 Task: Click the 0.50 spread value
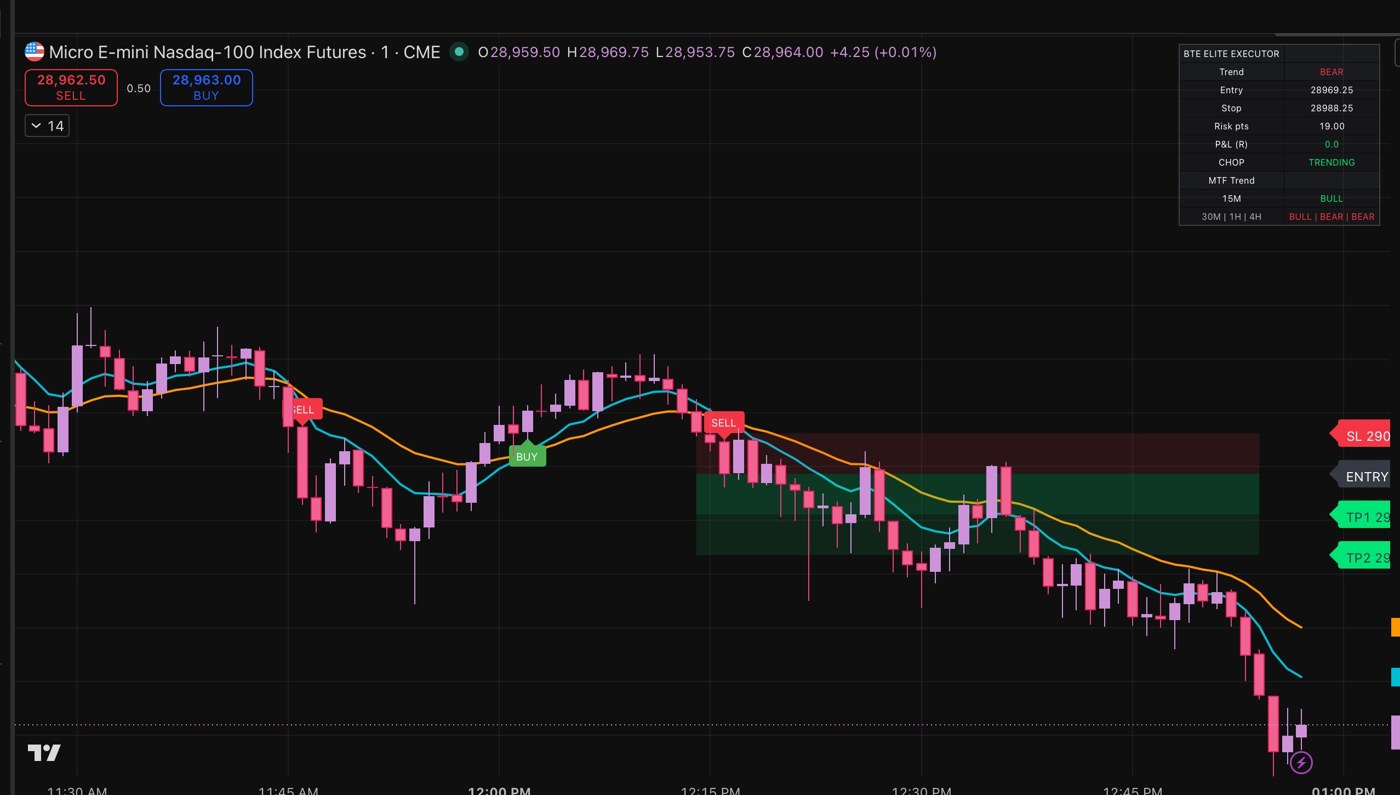tap(139, 88)
